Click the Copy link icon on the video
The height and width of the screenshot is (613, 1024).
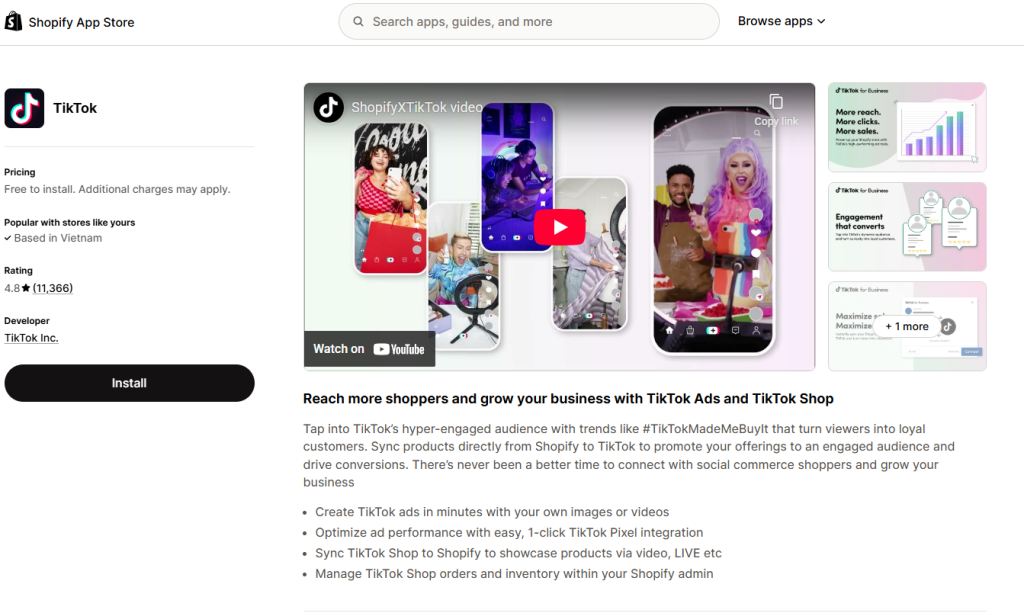coord(776,101)
